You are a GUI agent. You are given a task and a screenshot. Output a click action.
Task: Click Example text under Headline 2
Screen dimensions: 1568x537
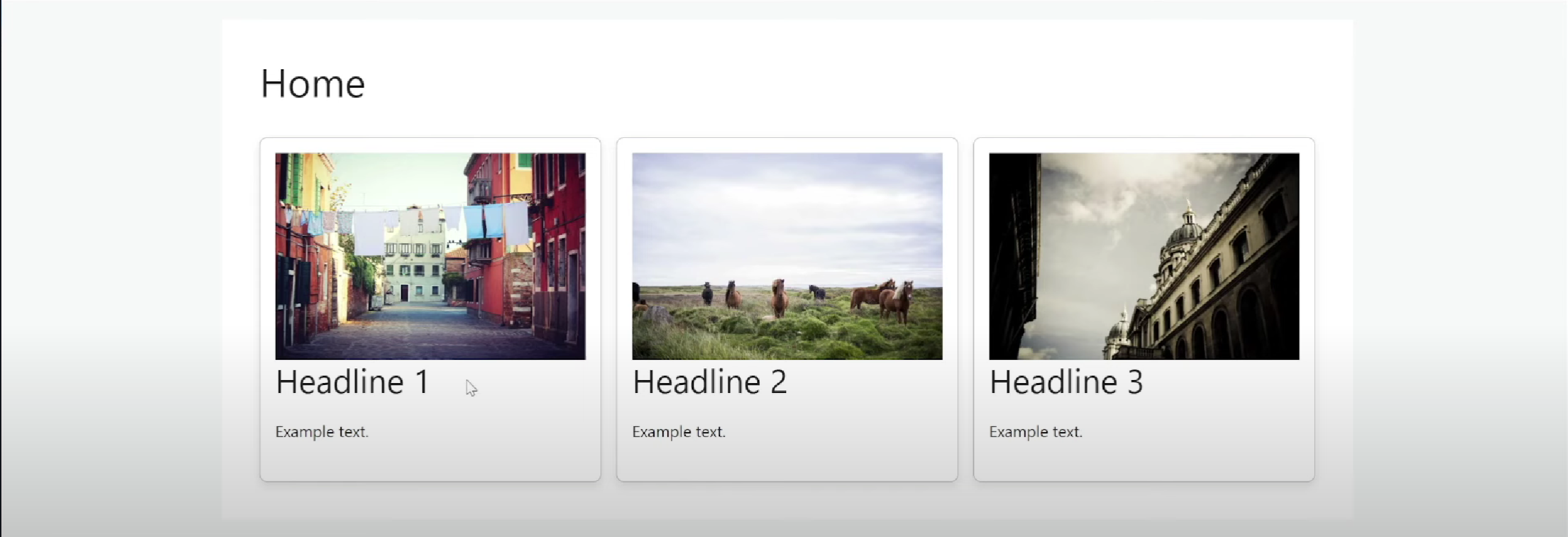[679, 432]
